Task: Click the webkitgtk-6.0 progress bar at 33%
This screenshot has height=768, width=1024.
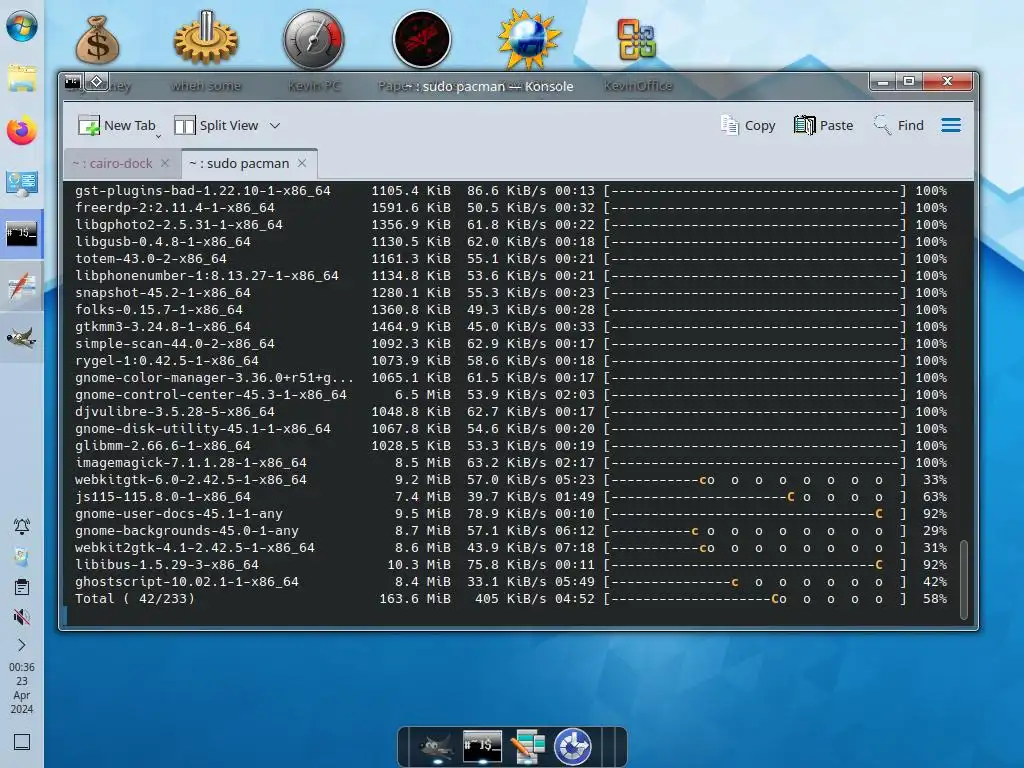Action: (756, 480)
